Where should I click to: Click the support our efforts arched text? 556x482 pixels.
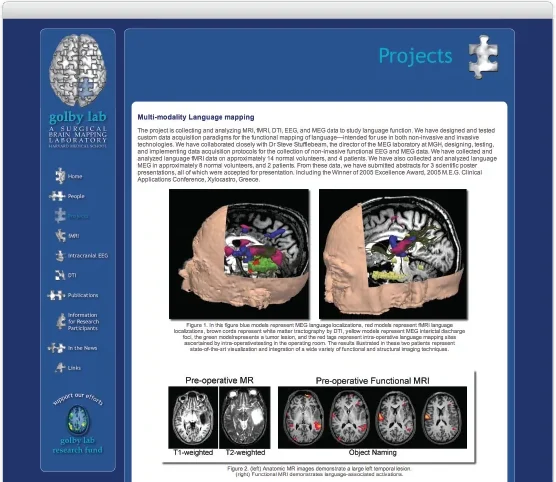(78, 399)
